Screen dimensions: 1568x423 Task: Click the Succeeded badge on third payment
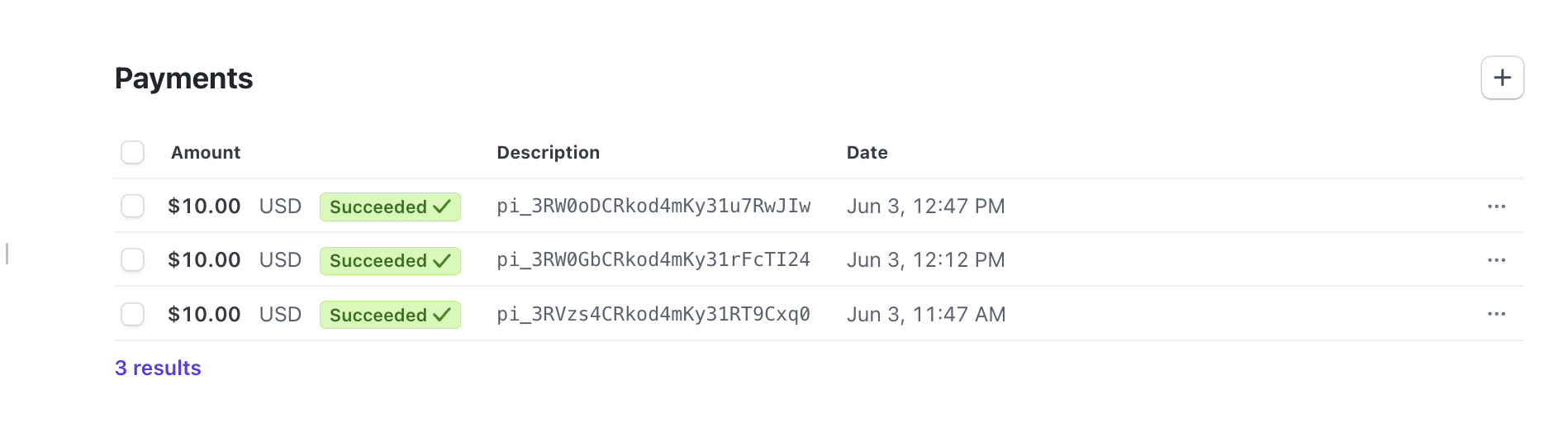[390, 315]
